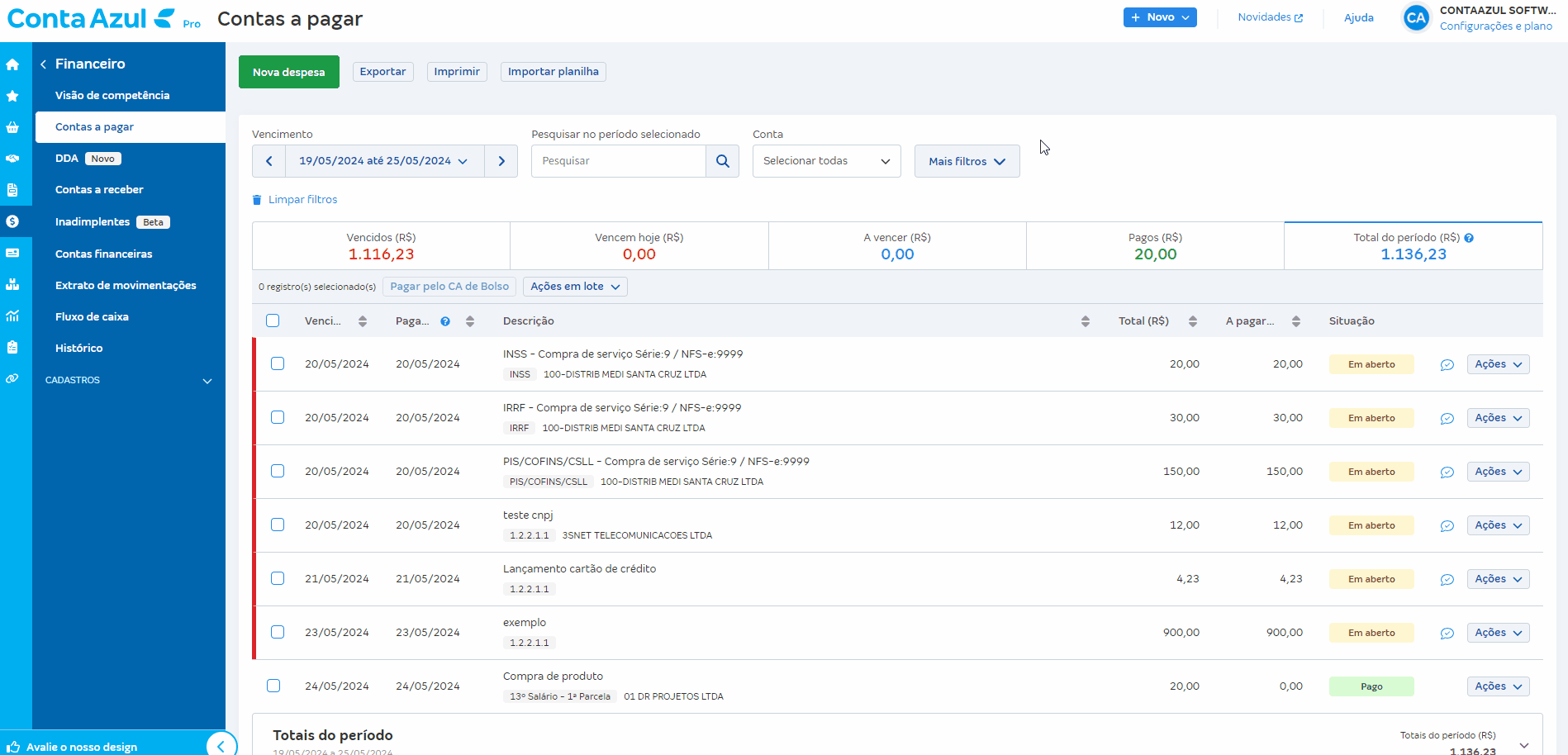Open Contas financeiras menu item
The width and height of the screenshot is (1568, 755).
point(104,254)
